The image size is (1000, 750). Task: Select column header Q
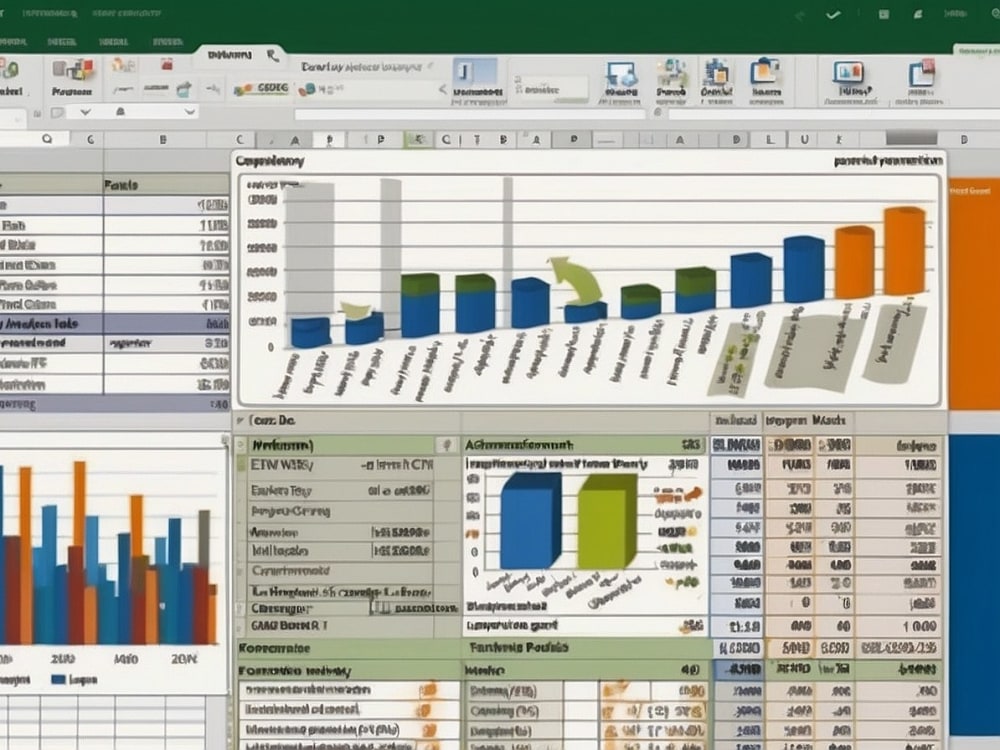(x=47, y=138)
